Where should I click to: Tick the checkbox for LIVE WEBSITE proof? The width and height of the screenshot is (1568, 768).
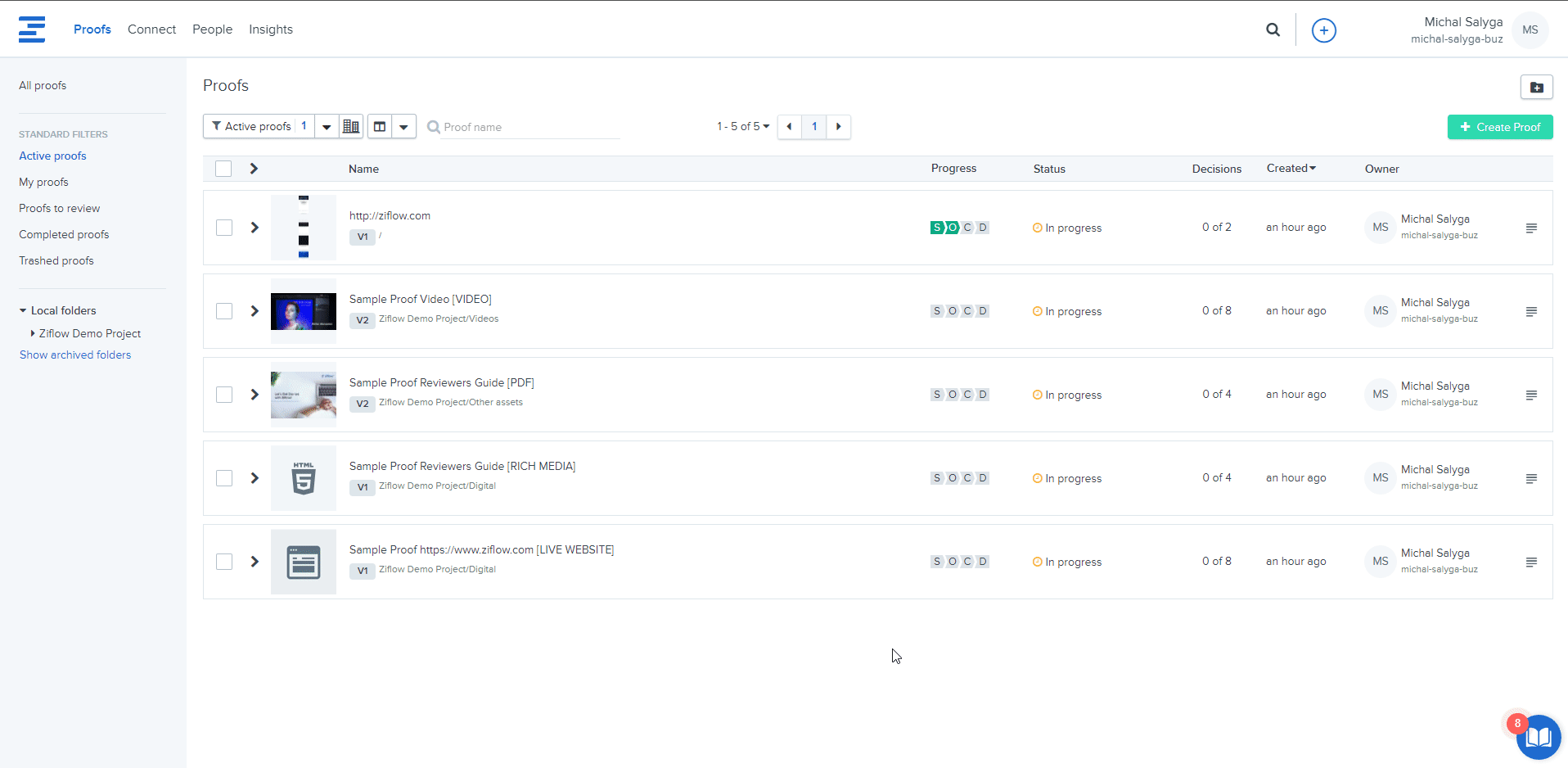tap(224, 562)
